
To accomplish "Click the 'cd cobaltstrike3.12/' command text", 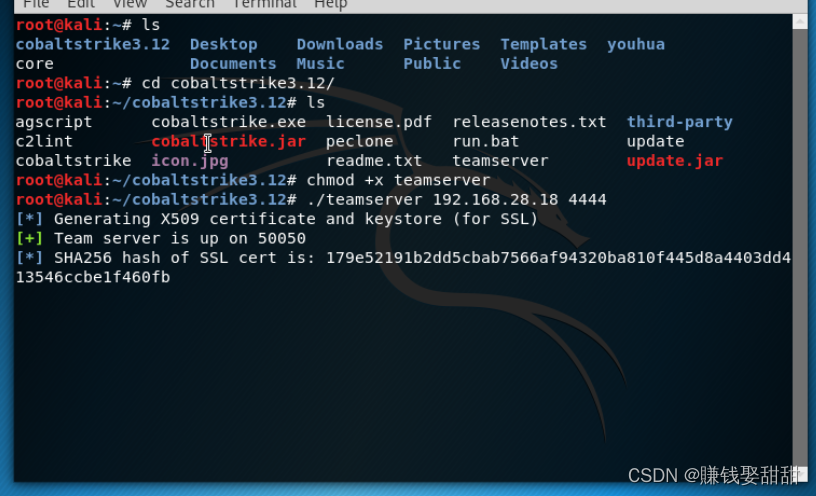I will (x=238, y=83).
